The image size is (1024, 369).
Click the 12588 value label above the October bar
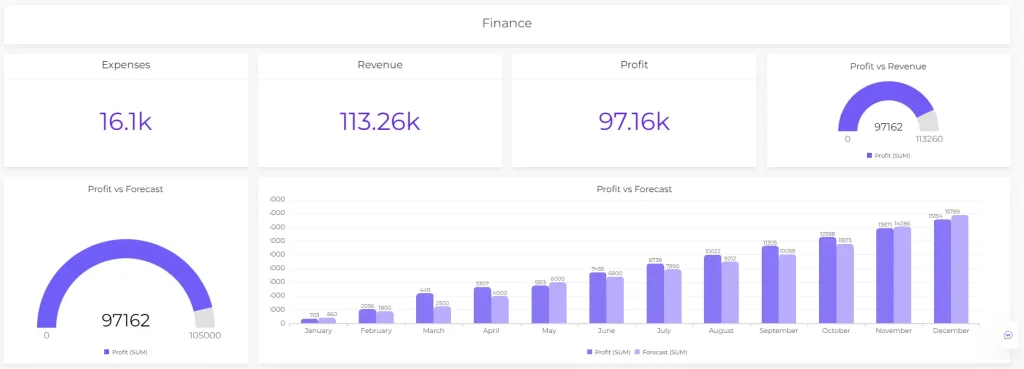[827, 233]
